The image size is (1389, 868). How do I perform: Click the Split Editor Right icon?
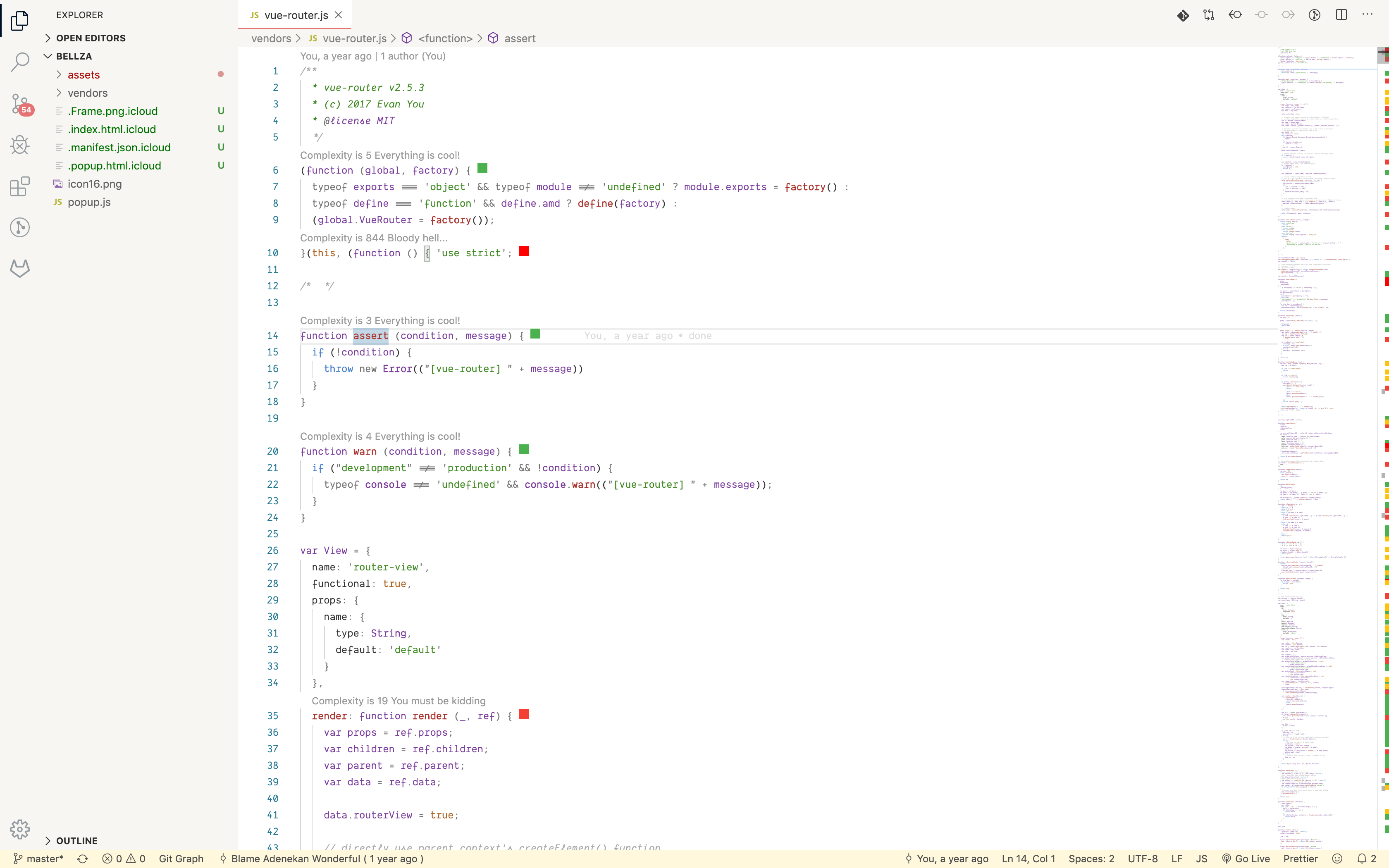pos(1341,15)
